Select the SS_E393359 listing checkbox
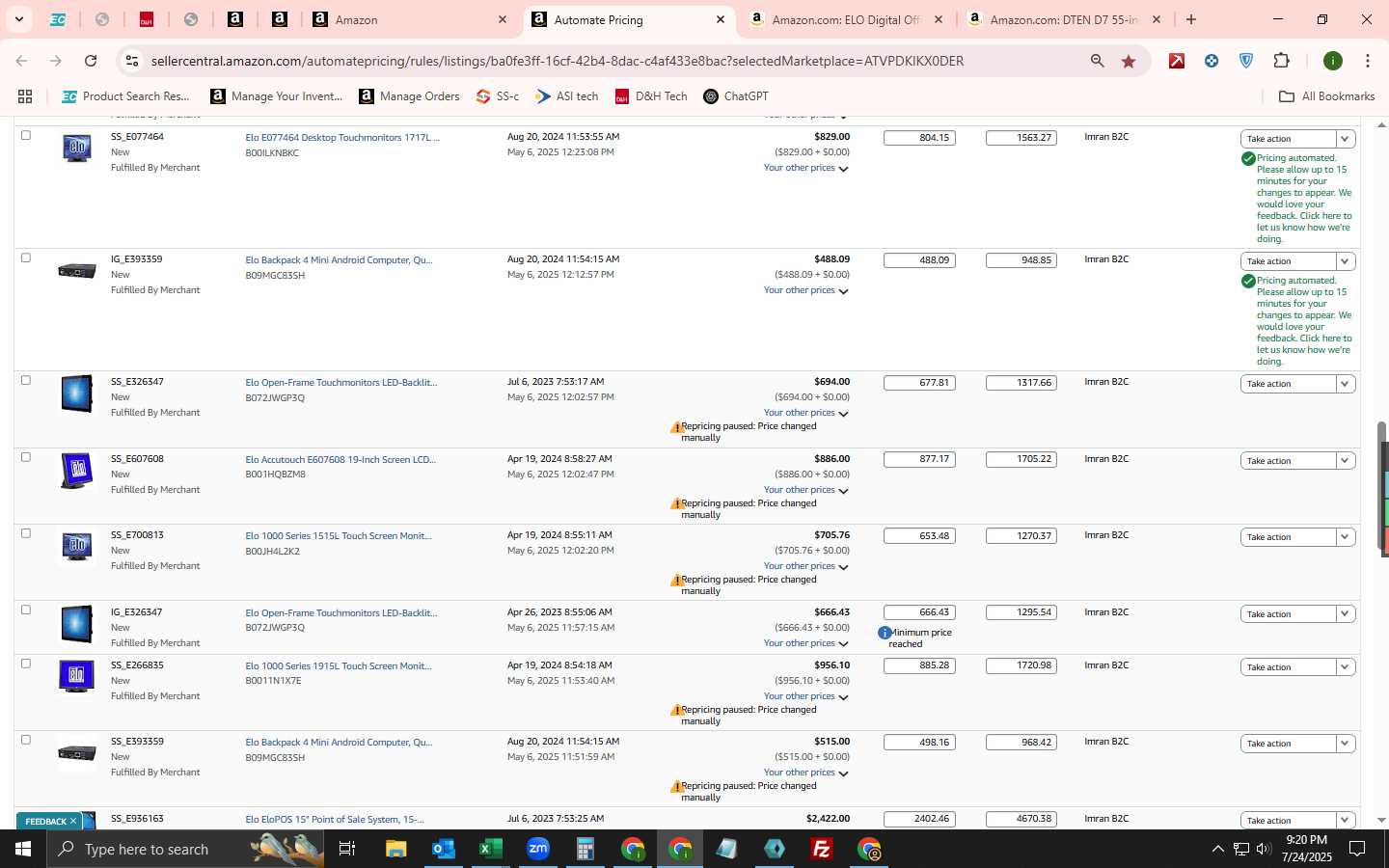 coord(26,740)
